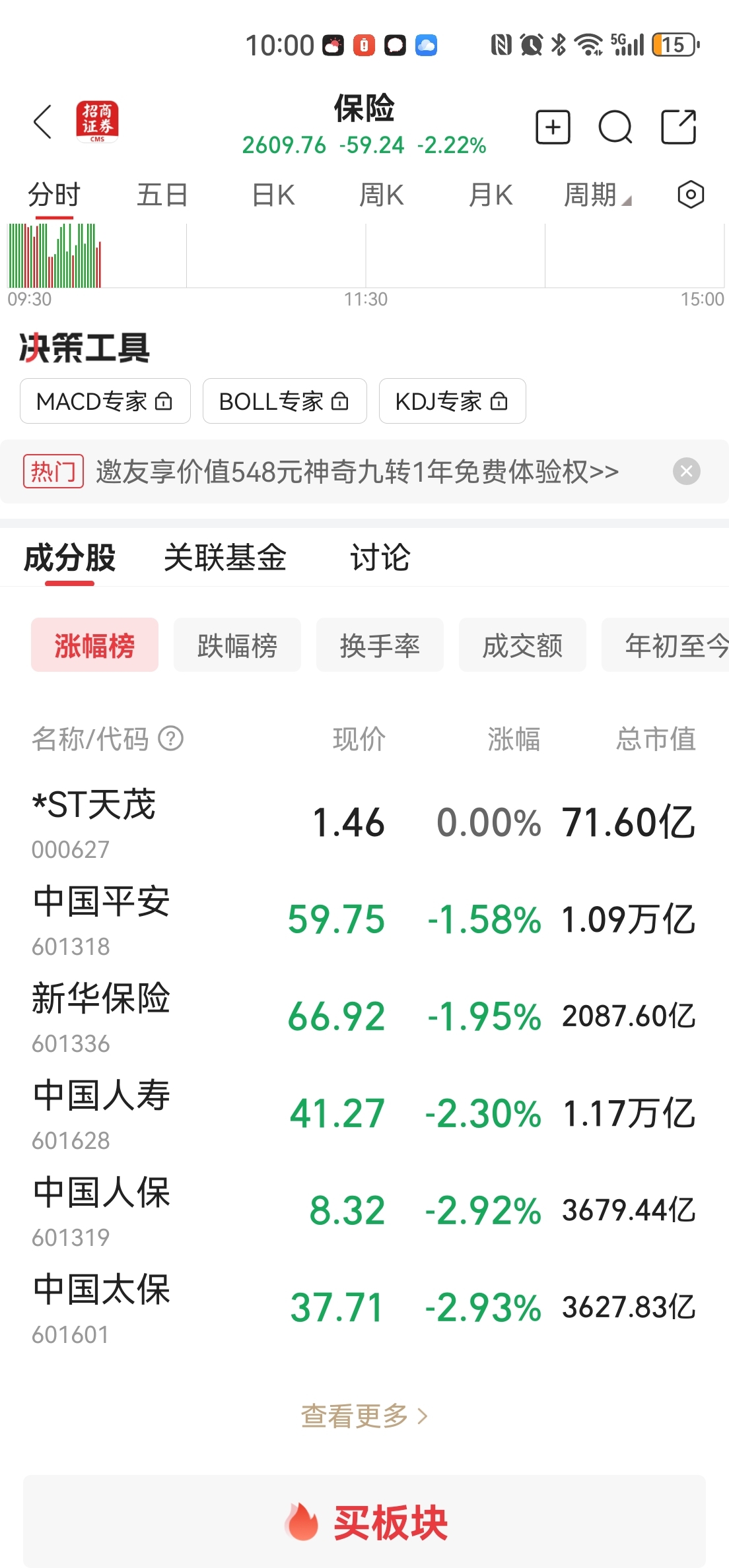This screenshot has height=1568, width=729.
Task: Switch to 周K chart tab
Action: click(x=381, y=195)
